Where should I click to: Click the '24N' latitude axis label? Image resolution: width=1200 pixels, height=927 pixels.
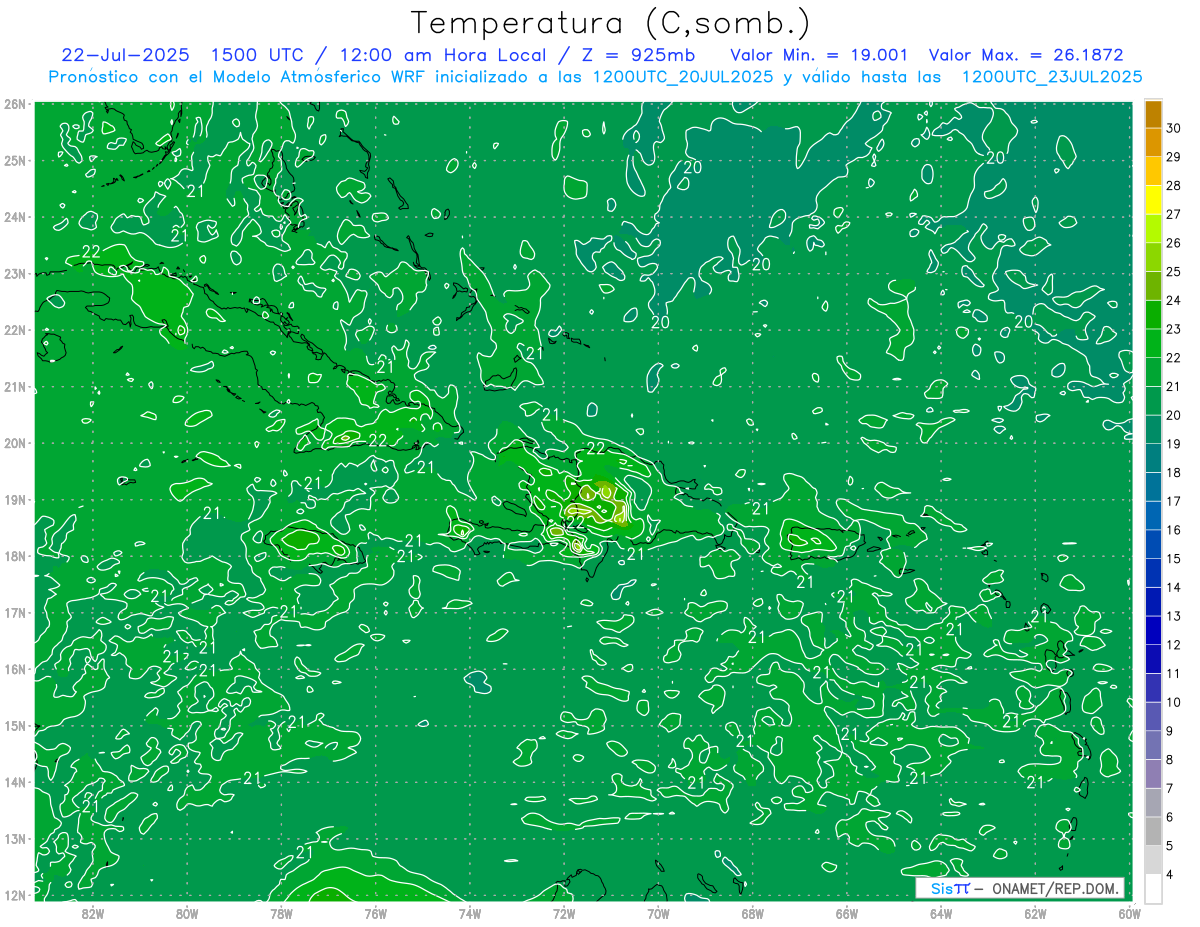[15, 217]
